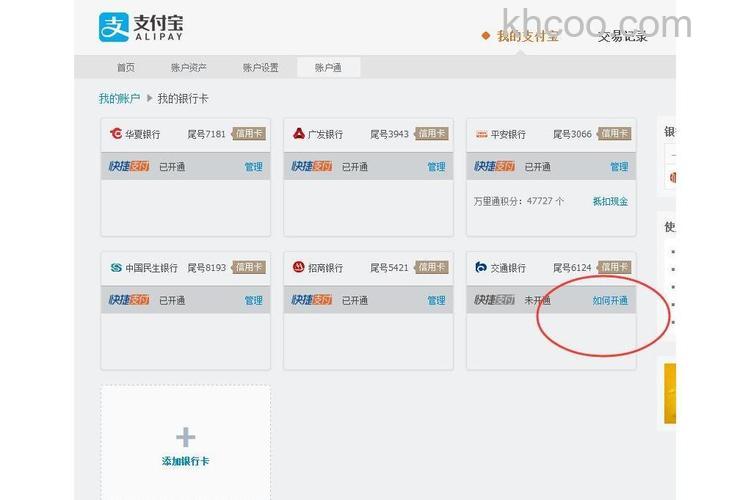Viewport: 751px width, 500px height.
Task: Click 尾号8193 card number text
Action: [x=206, y=268]
